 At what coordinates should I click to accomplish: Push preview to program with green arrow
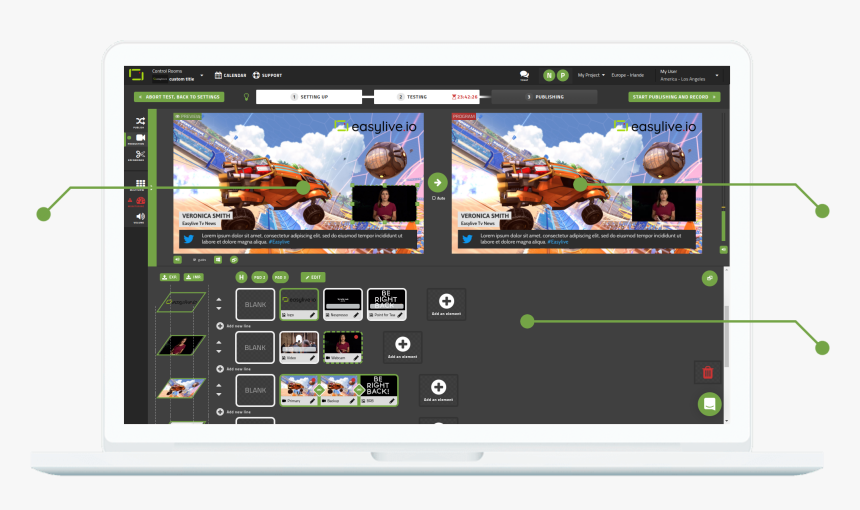438,183
